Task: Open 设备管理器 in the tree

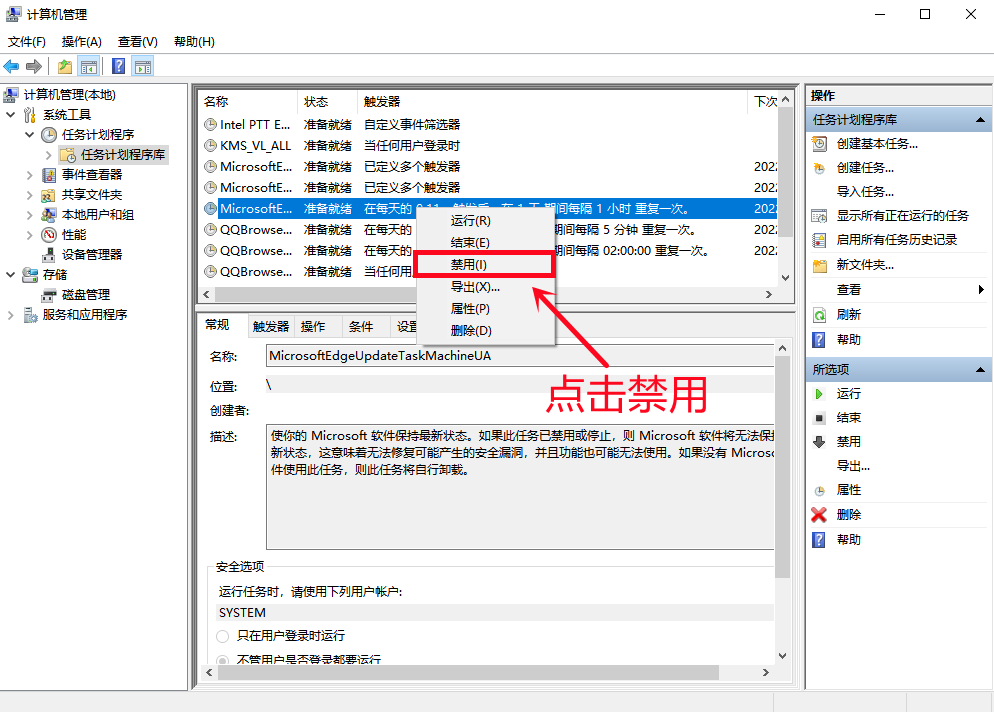Action: point(91,254)
